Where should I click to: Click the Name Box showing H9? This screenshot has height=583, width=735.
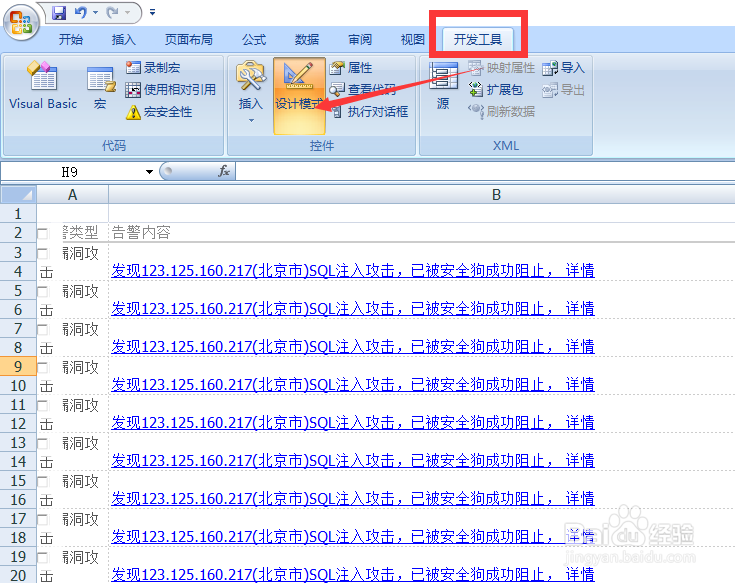[x=70, y=172]
